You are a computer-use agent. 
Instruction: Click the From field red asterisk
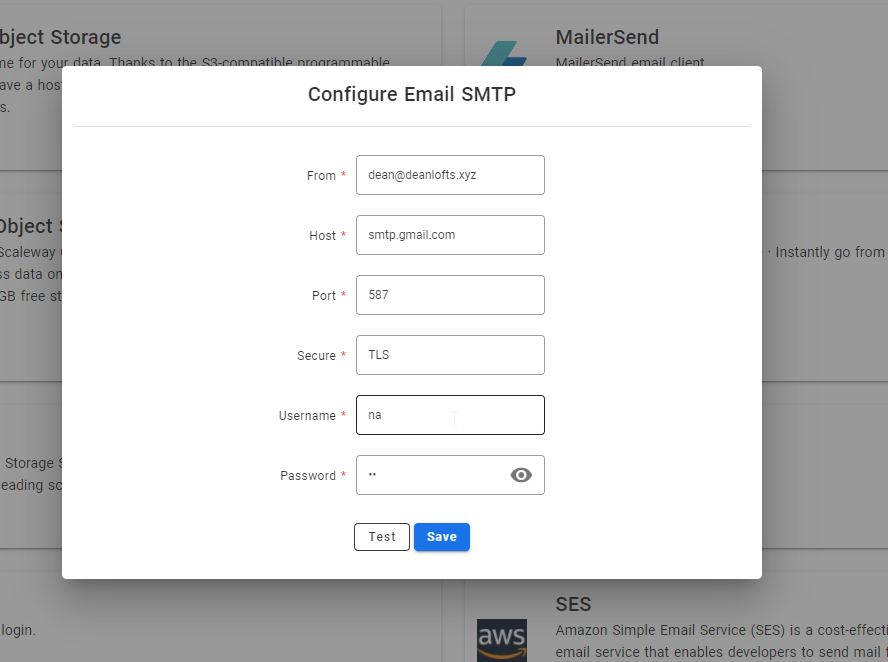(x=343, y=175)
